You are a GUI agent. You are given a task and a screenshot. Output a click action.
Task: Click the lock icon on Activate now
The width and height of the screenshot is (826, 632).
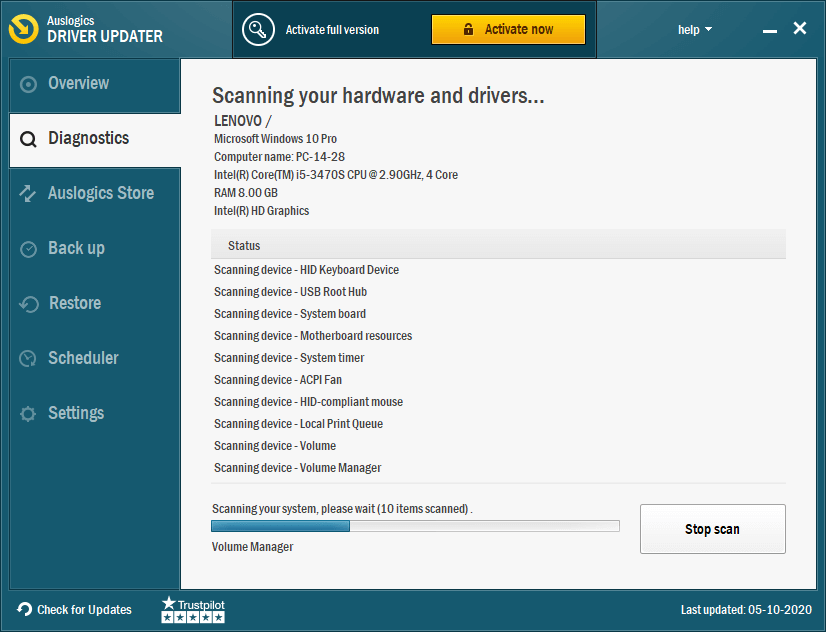(x=470, y=30)
